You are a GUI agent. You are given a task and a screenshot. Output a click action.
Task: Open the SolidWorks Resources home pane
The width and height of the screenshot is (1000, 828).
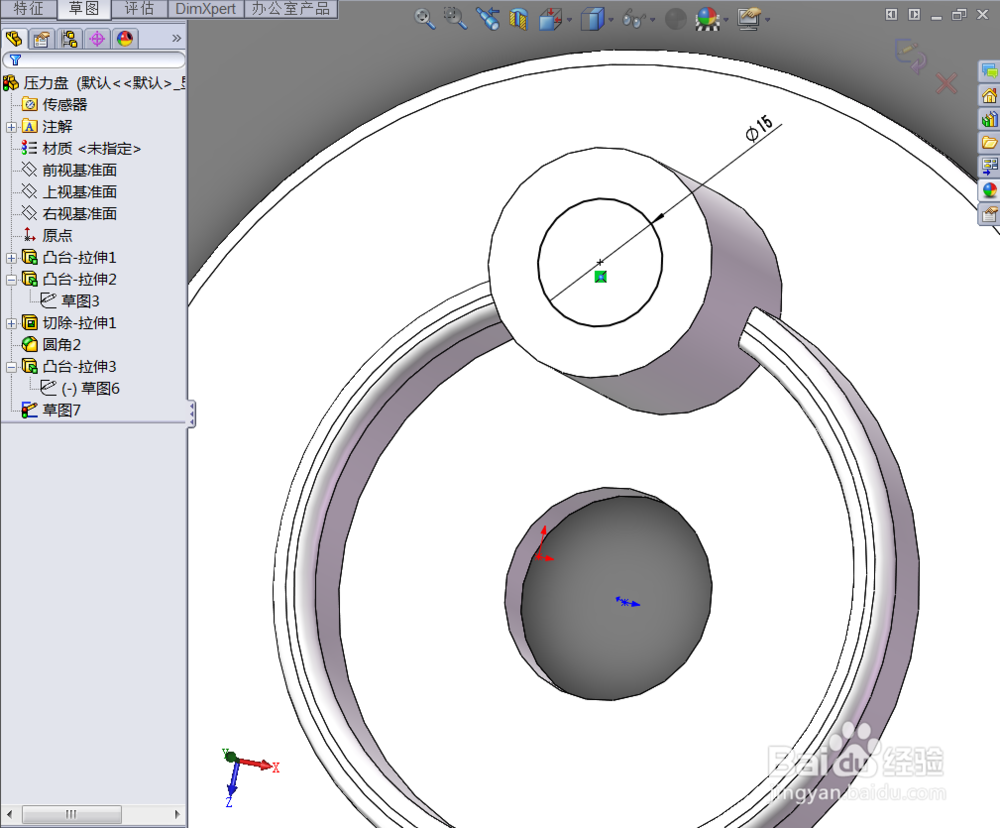point(989,95)
